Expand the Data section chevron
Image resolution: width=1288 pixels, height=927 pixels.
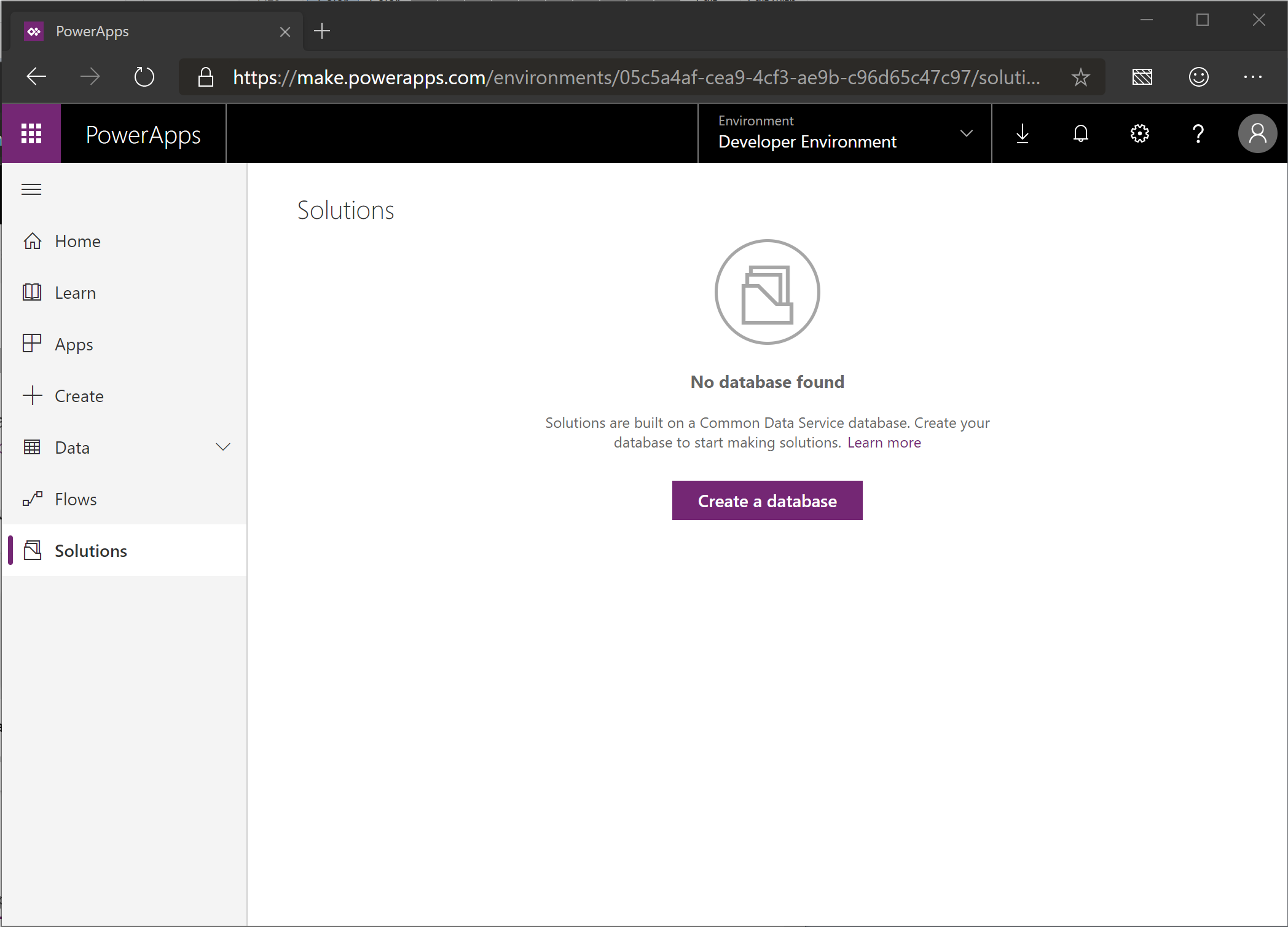click(x=223, y=447)
